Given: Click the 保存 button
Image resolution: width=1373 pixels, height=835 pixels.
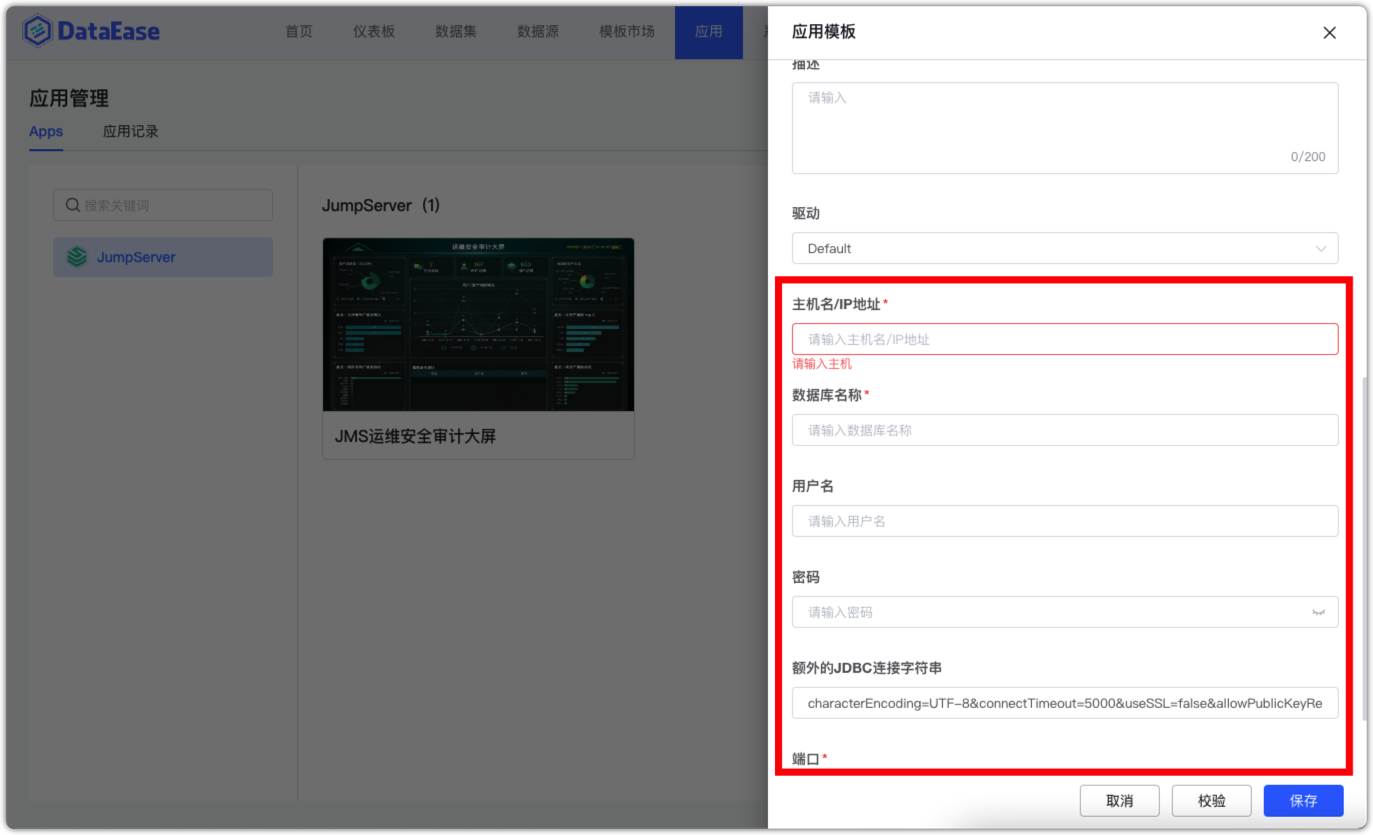Looking at the screenshot, I should 1303,800.
